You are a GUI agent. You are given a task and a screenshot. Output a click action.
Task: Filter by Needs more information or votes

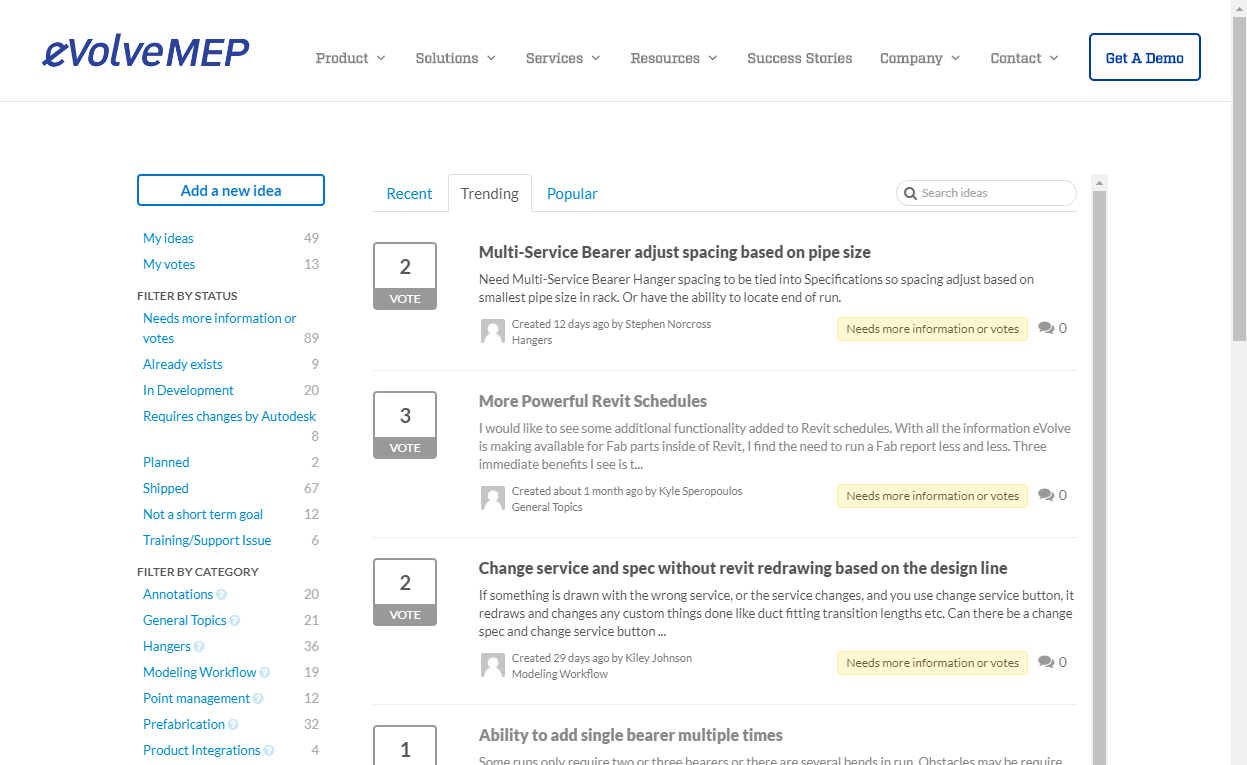[220, 328]
